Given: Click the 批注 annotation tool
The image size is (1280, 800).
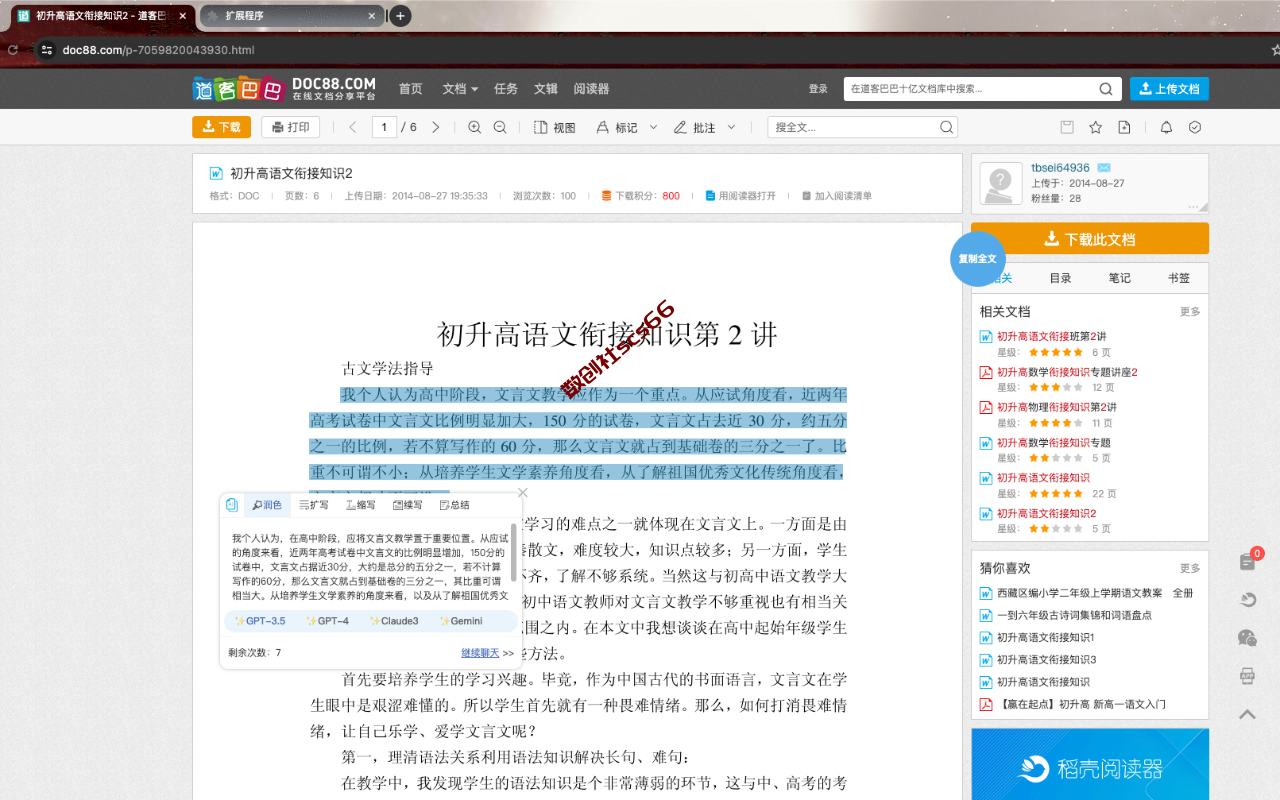Looking at the screenshot, I should pyautogui.click(x=695, y=127).
